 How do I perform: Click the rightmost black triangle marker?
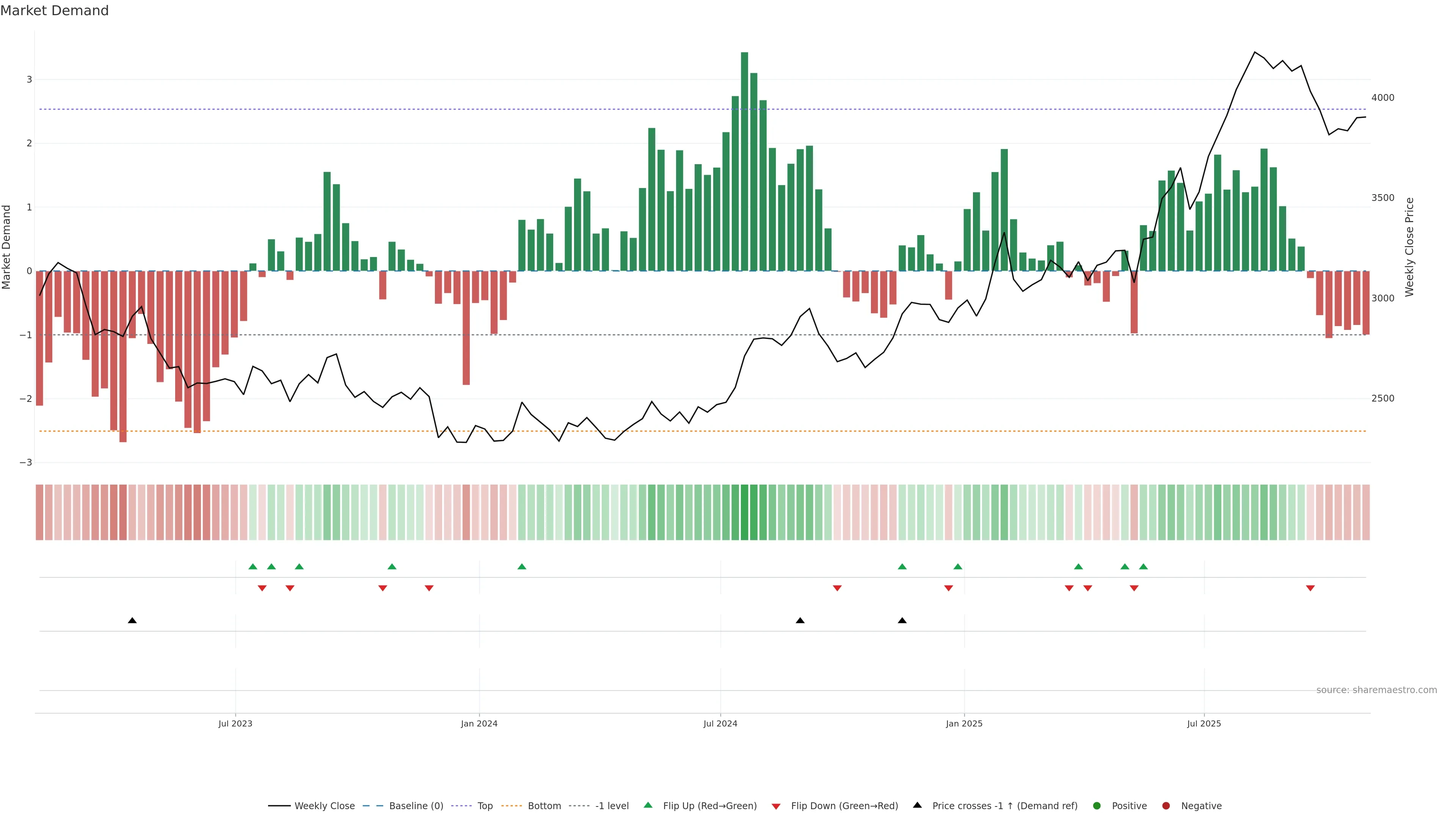click(902, 621)
